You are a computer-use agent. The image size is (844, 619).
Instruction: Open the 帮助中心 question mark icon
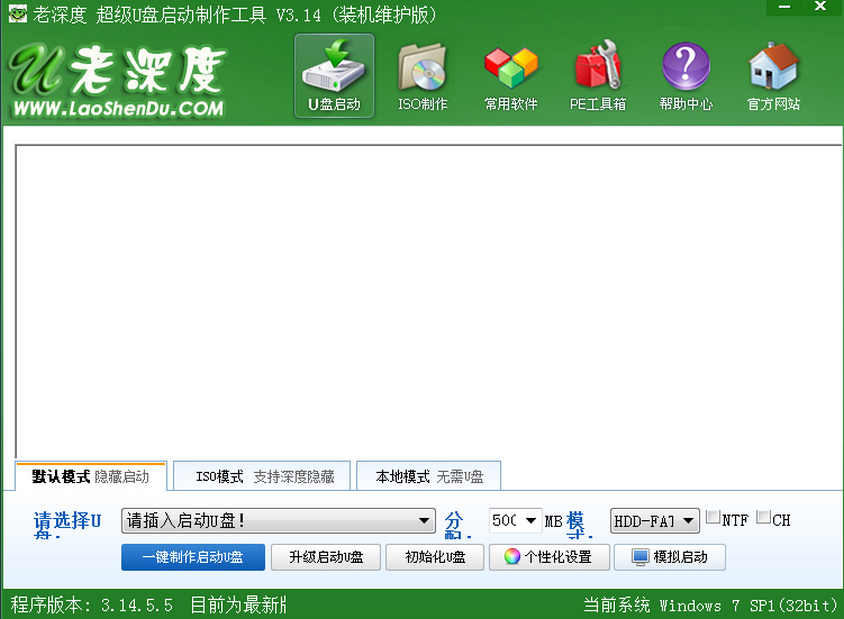686,76
